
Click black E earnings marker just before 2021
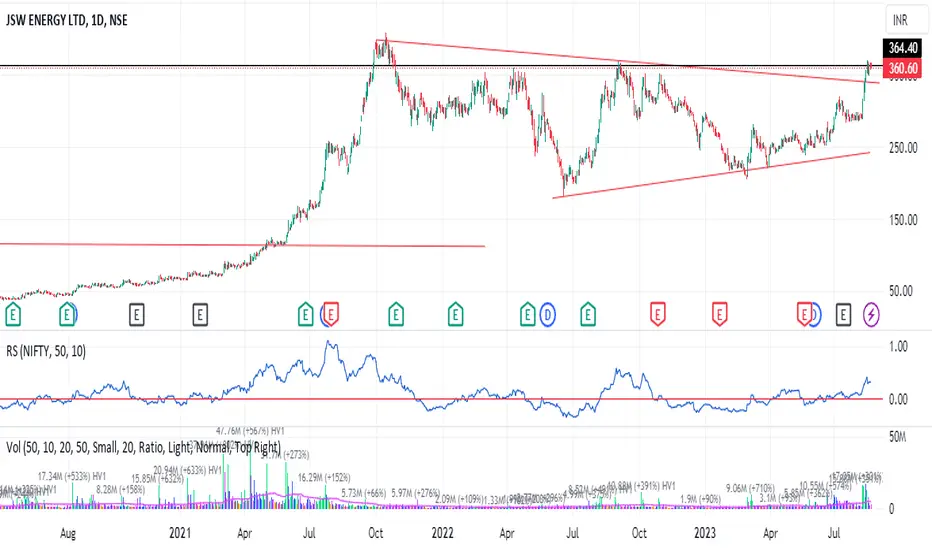(x=137, y=315)
